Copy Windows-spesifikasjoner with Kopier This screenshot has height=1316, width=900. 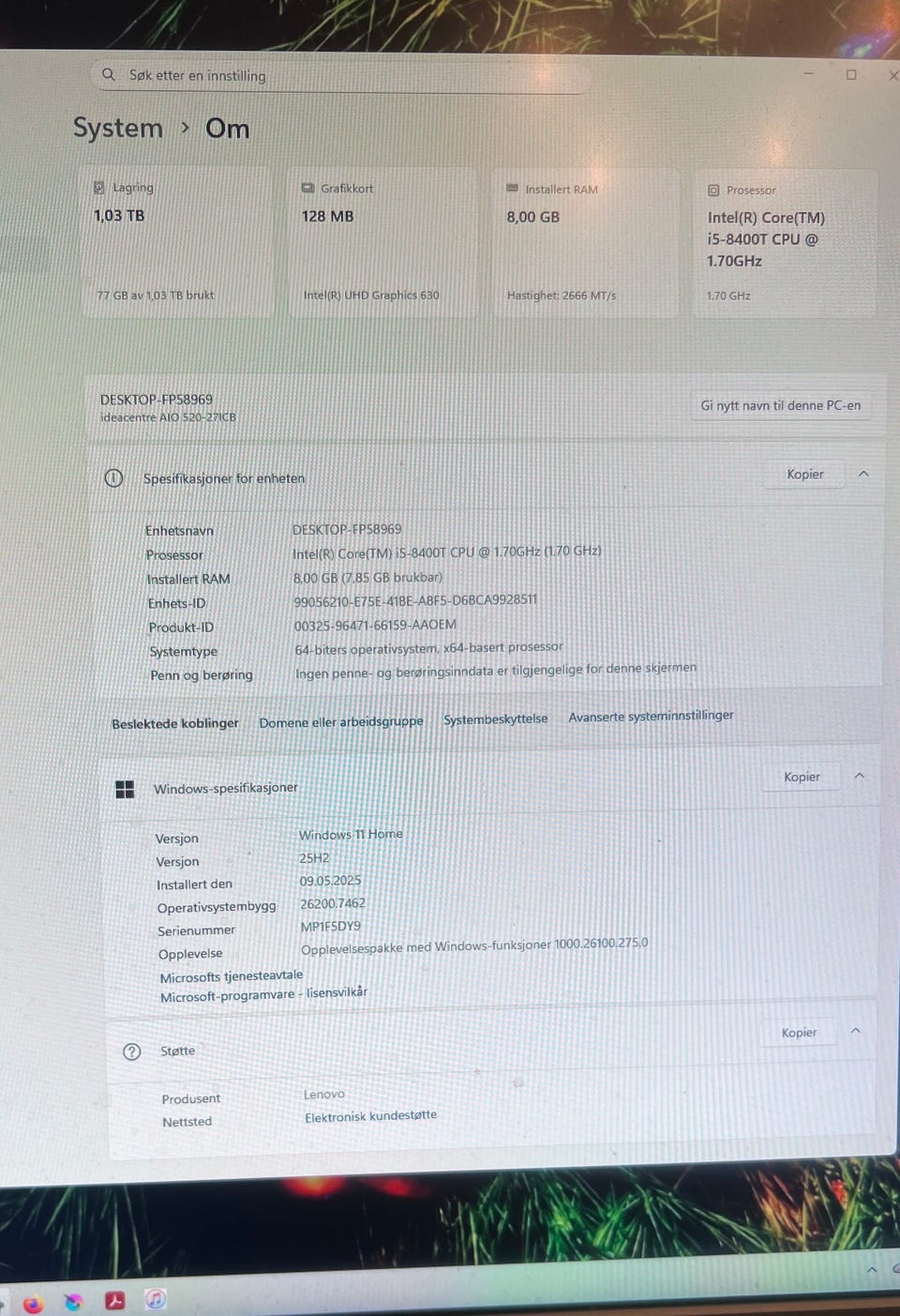[x=802, y=777]
